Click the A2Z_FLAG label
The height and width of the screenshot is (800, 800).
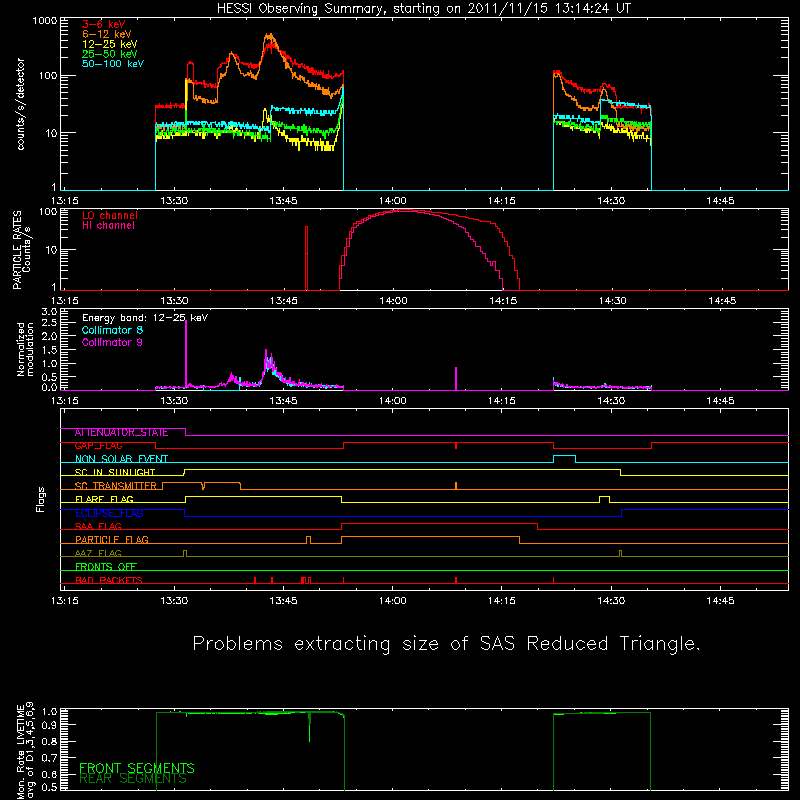(98, 553)
